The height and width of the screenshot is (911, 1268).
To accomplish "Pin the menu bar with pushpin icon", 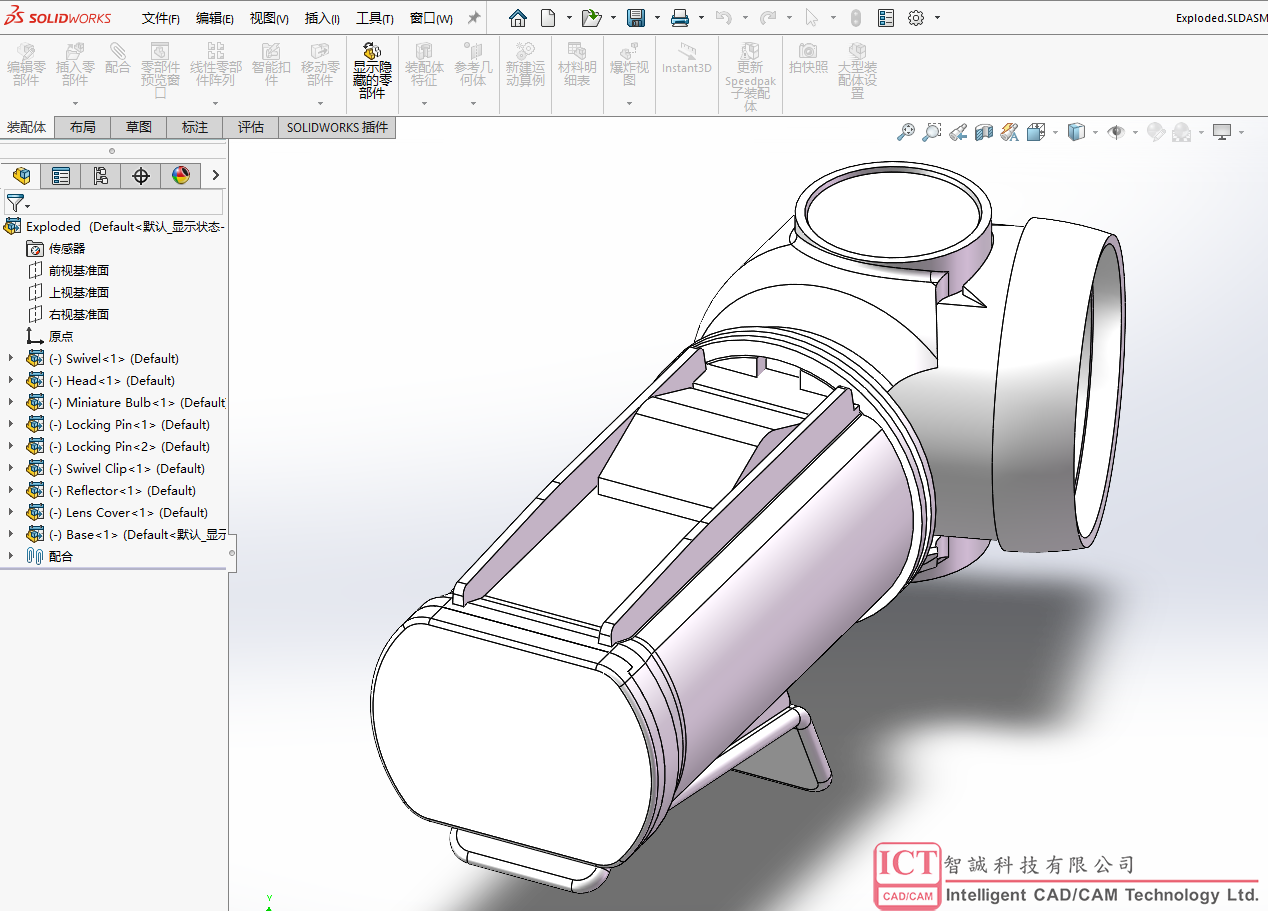I will [x=474, y=18].
